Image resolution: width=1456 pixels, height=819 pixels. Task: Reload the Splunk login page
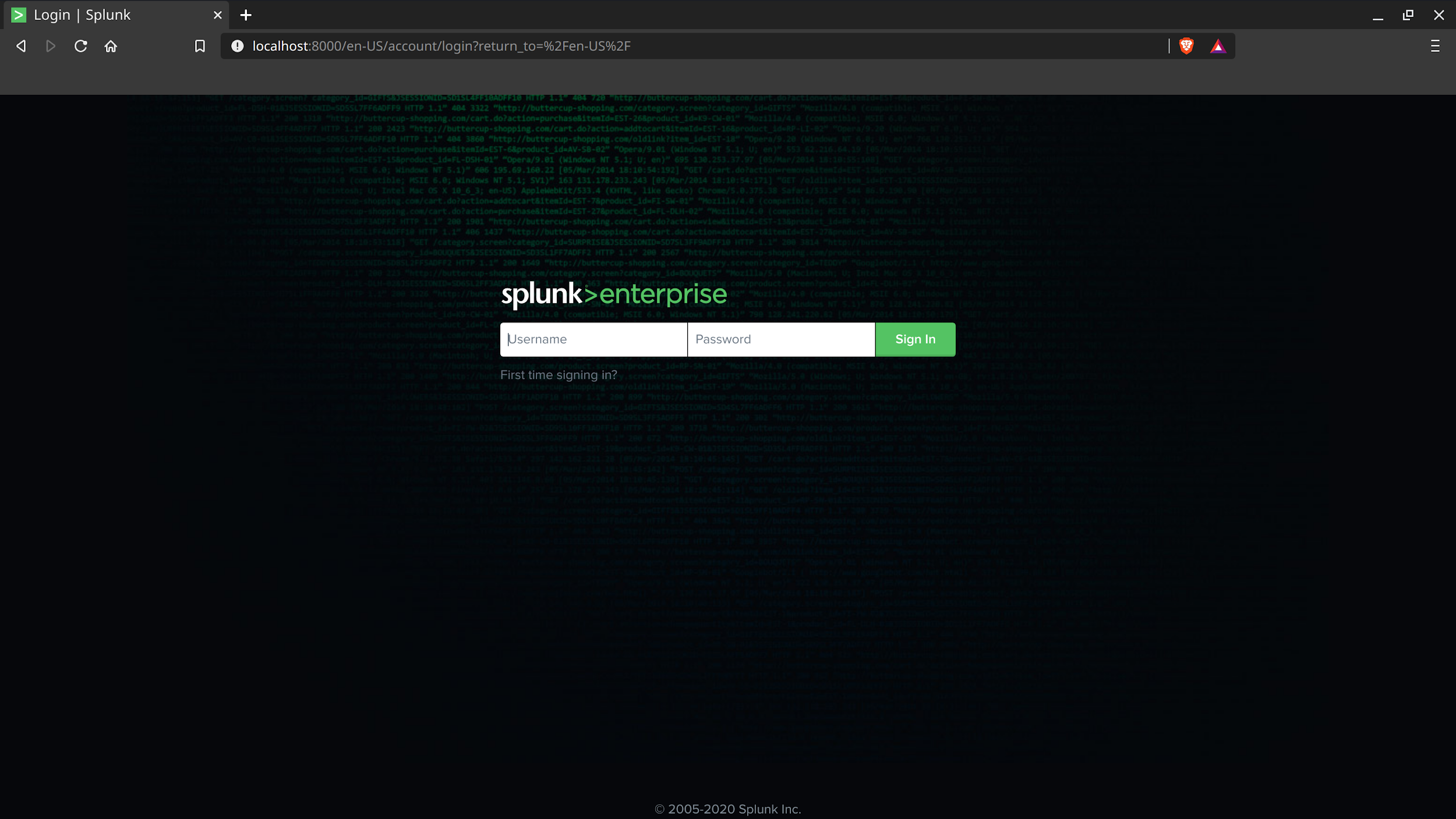tap(81, 46)
